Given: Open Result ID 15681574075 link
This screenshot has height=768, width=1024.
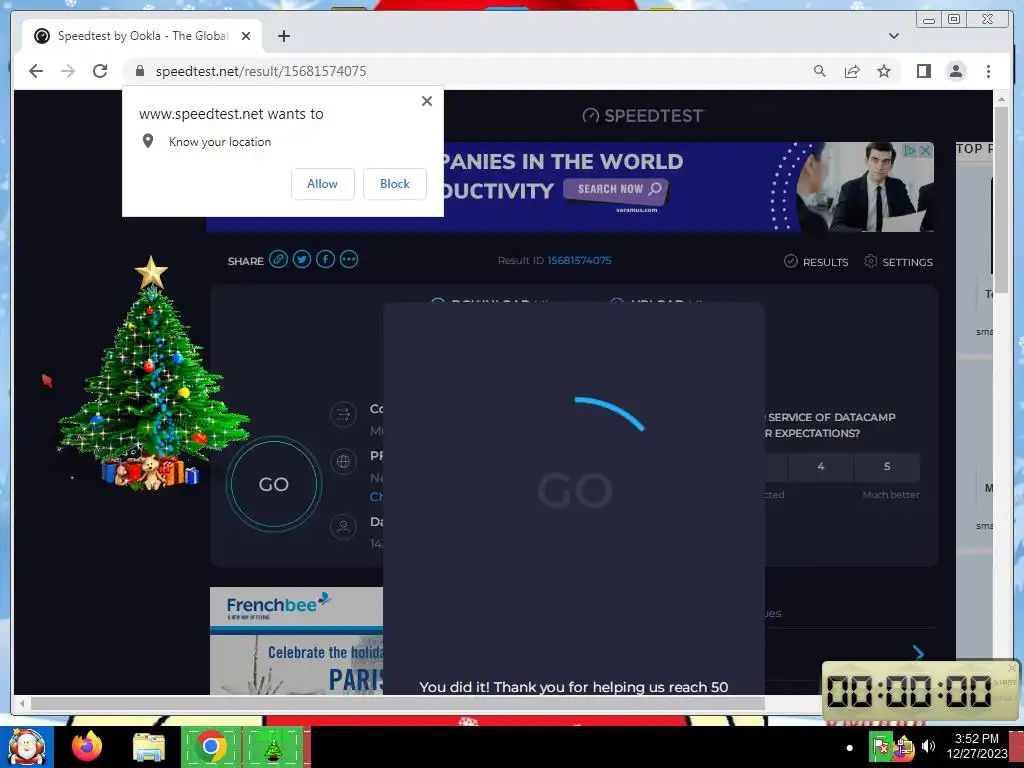Looking at the screenshot, I should (579, 260).
